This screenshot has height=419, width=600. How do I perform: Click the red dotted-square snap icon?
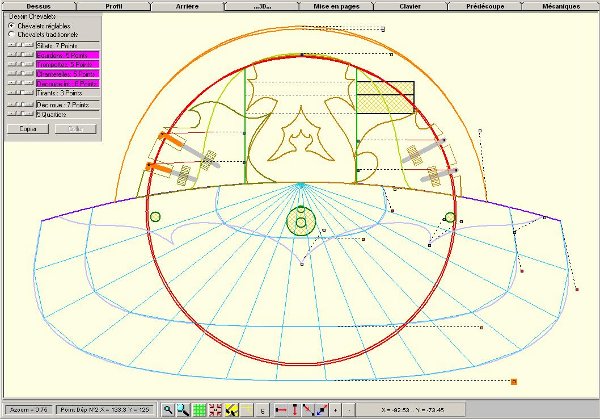pos(214,409)
